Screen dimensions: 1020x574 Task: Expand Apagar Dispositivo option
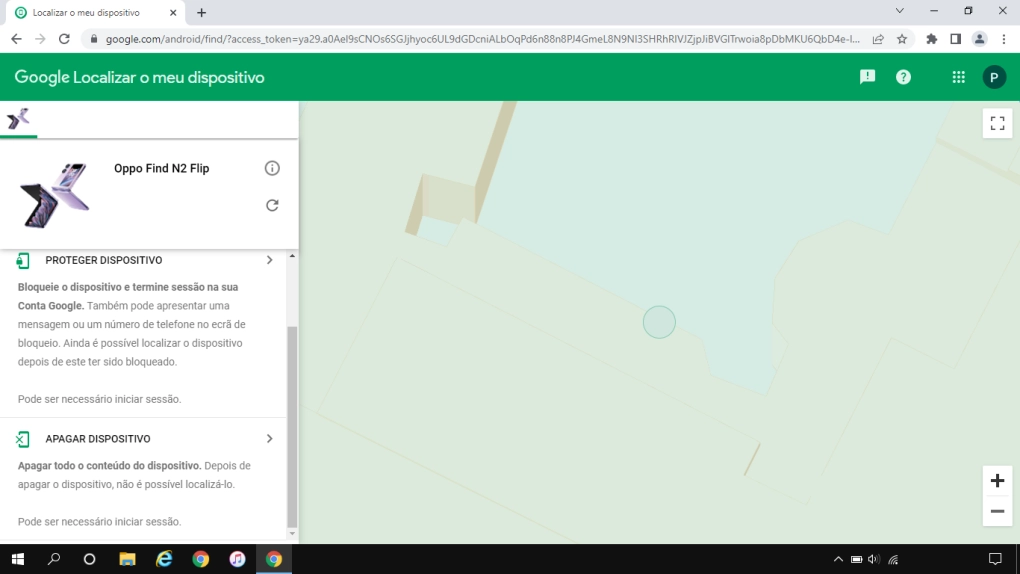click(269, 439)
